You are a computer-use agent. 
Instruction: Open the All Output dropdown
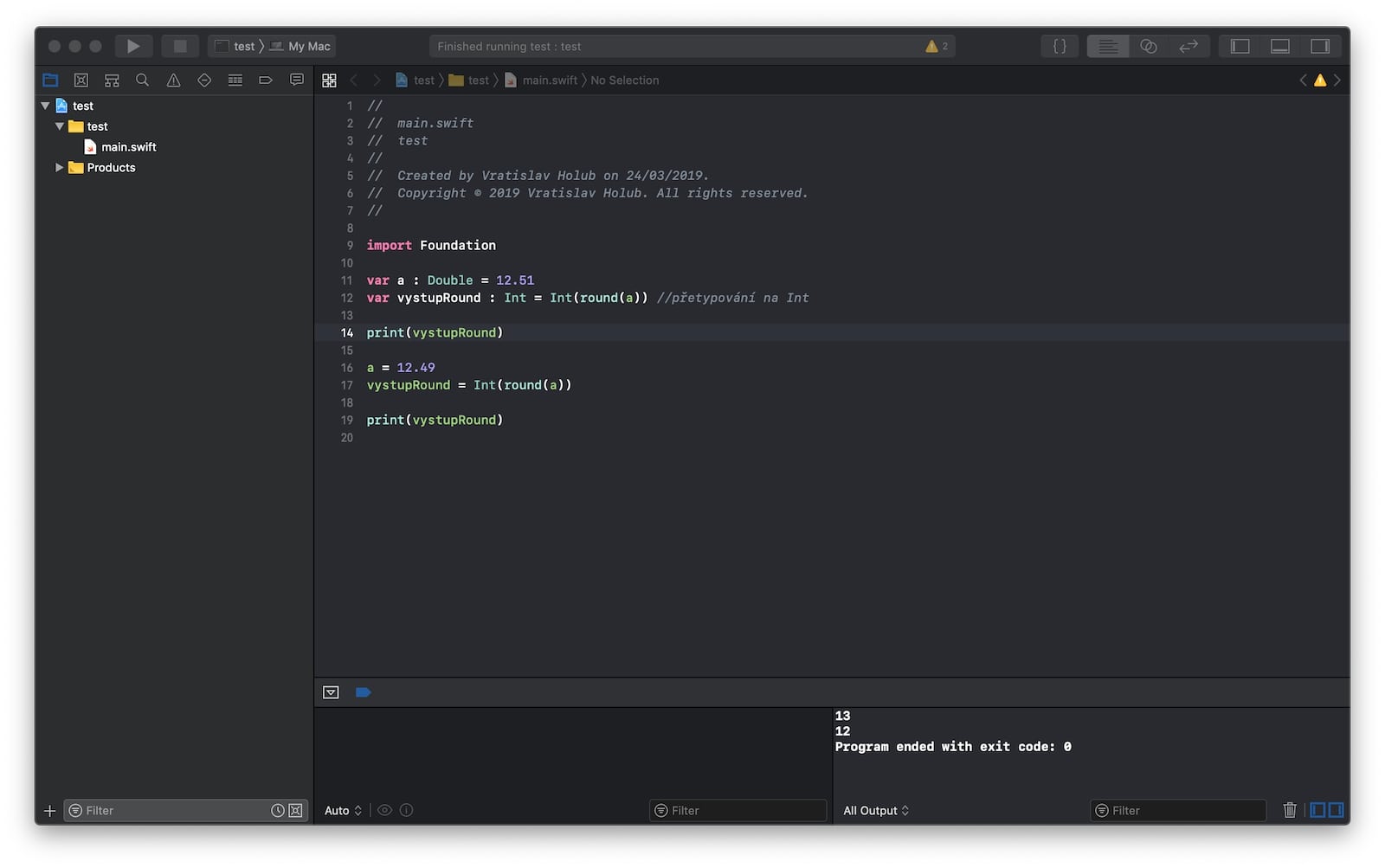tap(876, 810)
